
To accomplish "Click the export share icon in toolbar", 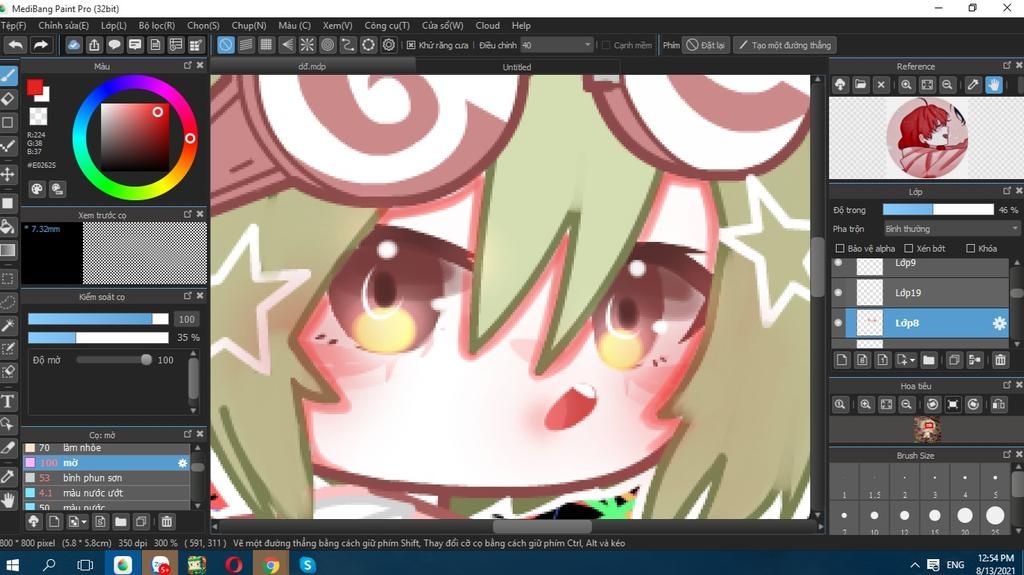I will [x=94, y=45].
